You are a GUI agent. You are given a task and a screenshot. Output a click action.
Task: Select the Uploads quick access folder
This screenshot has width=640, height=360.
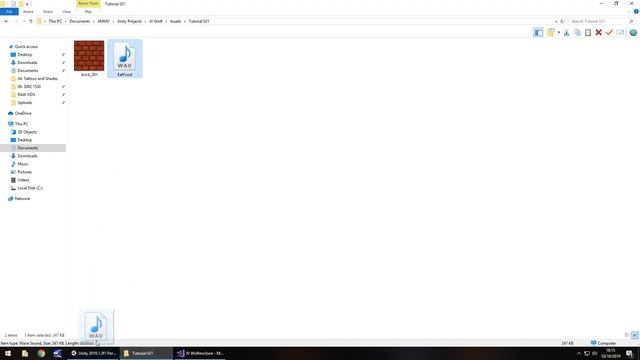tap(24, 103)
